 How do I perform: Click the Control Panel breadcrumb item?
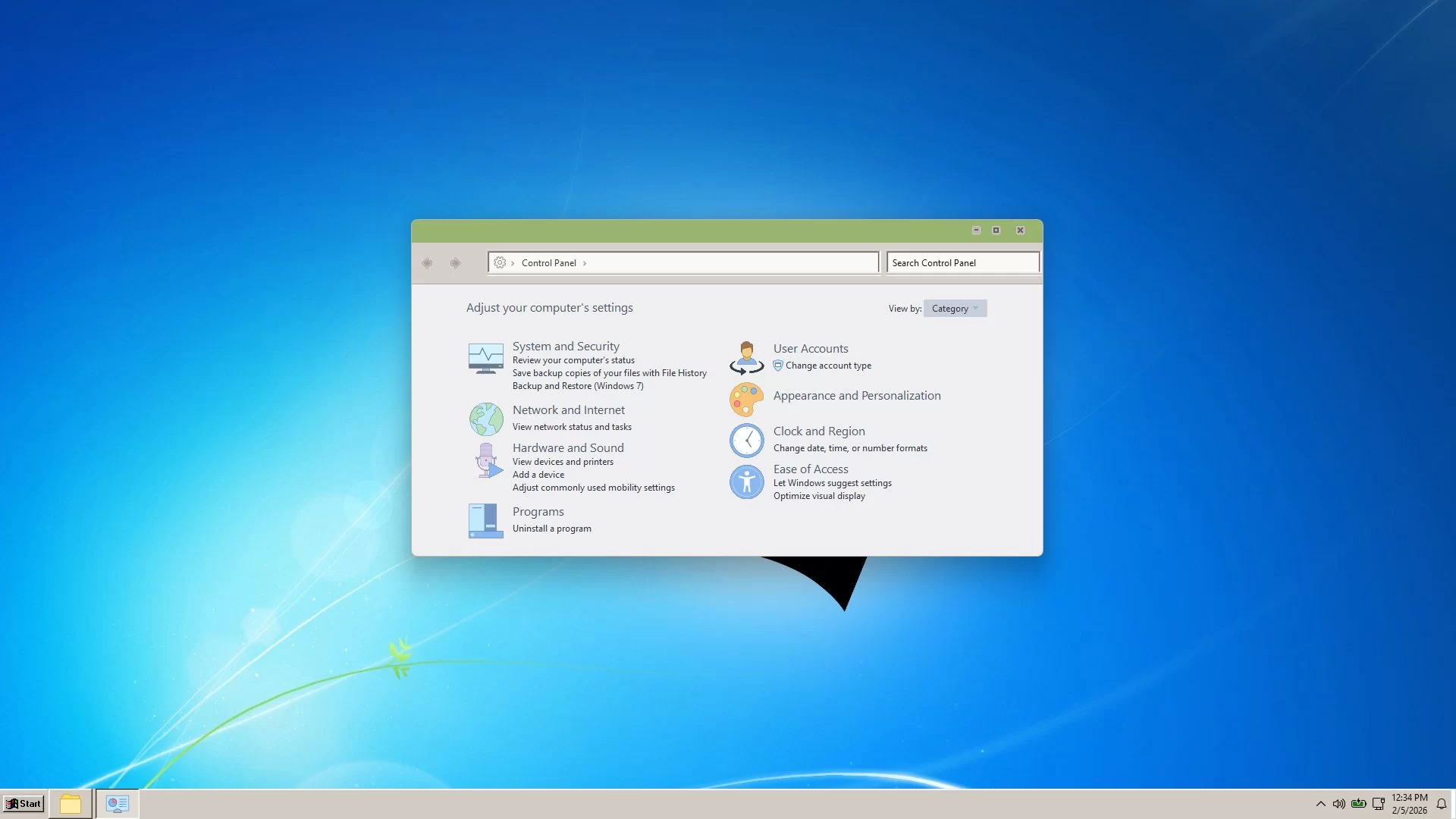pos(548,263)
